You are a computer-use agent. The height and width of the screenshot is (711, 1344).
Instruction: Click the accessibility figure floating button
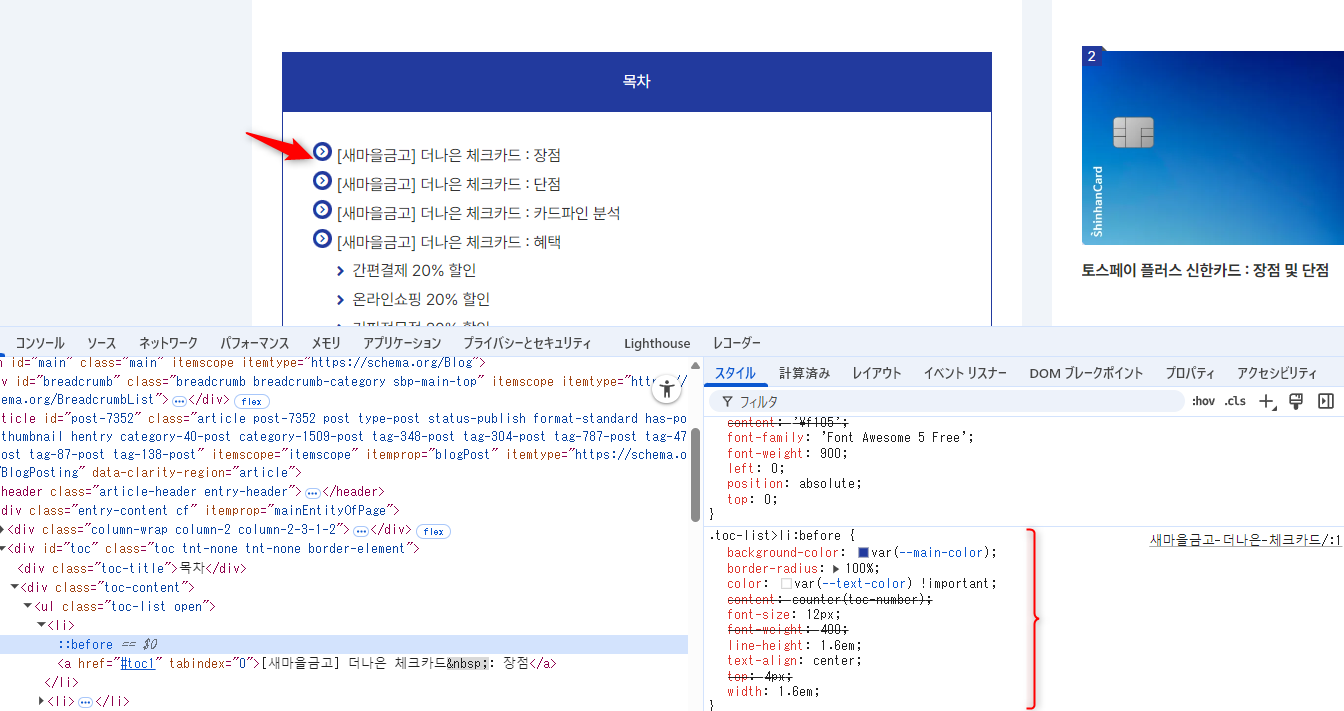(665, 390)
